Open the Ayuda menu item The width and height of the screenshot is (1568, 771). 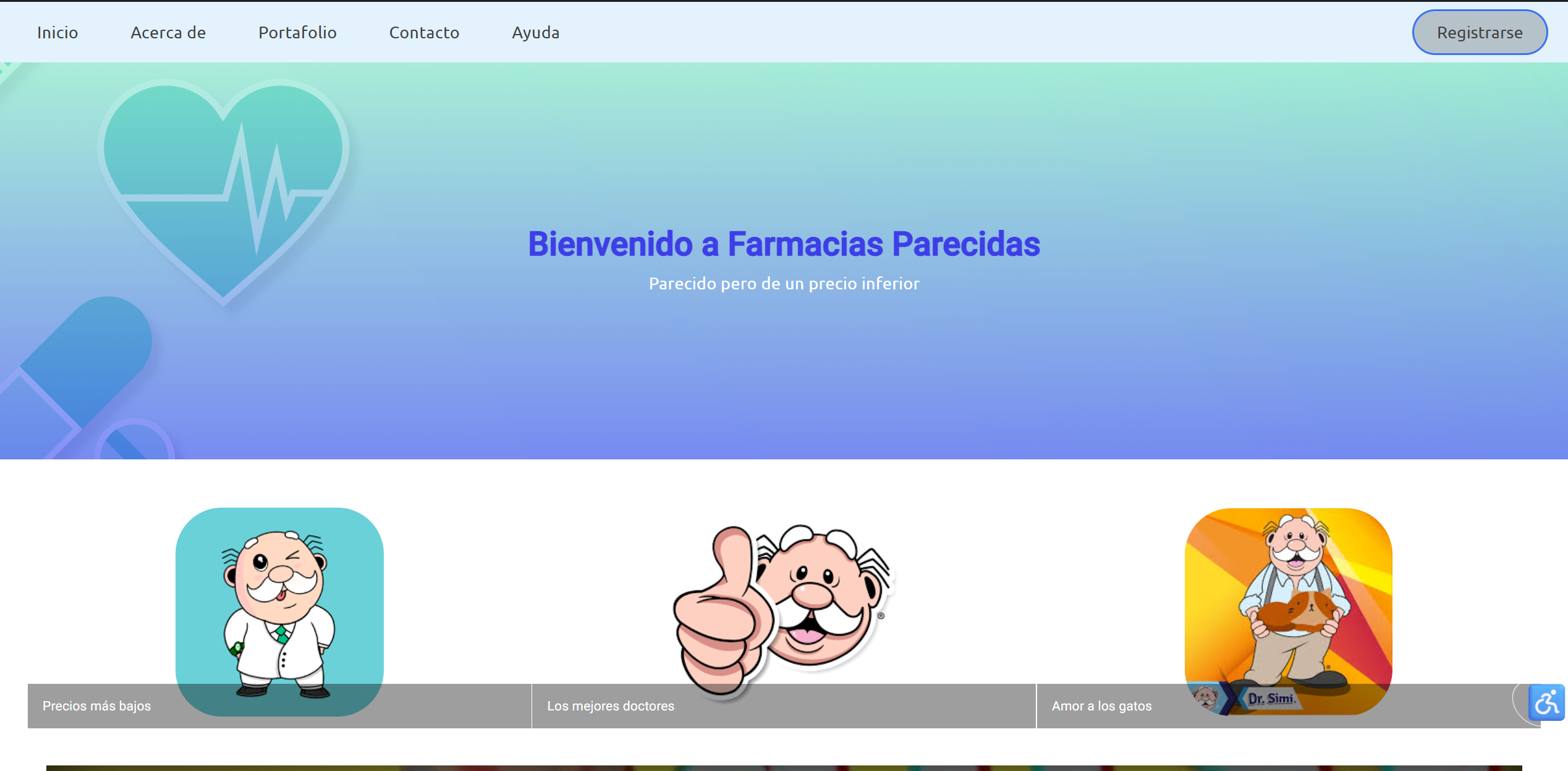(535, 32)
